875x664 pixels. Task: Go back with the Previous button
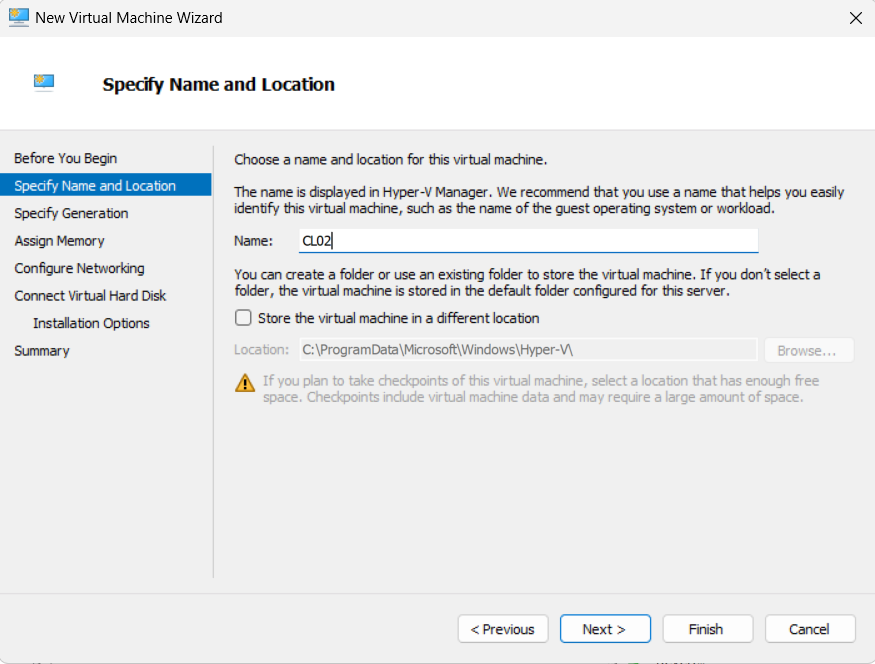click(503, 629)
